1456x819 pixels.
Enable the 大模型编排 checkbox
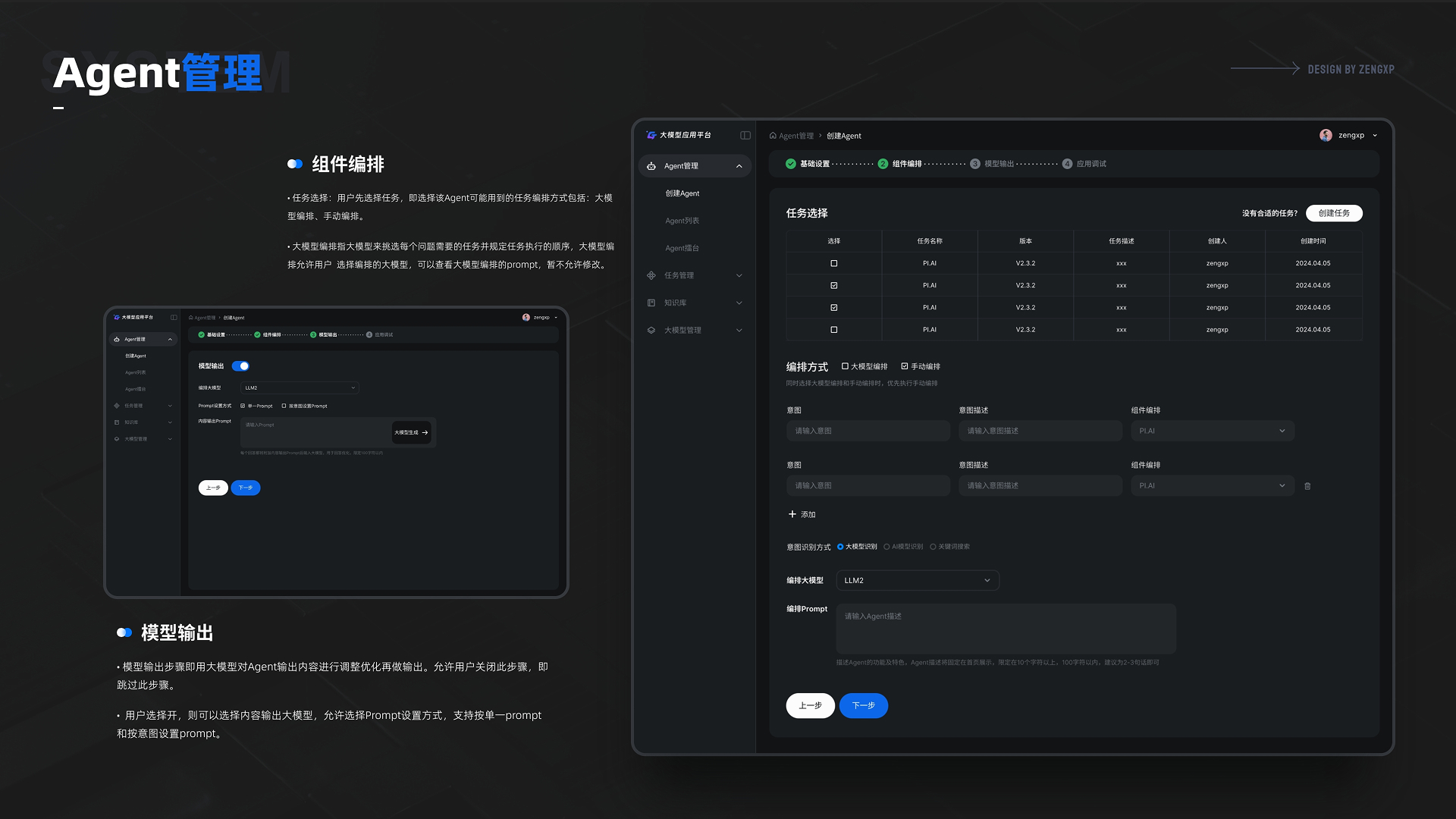tap(845, 366)
